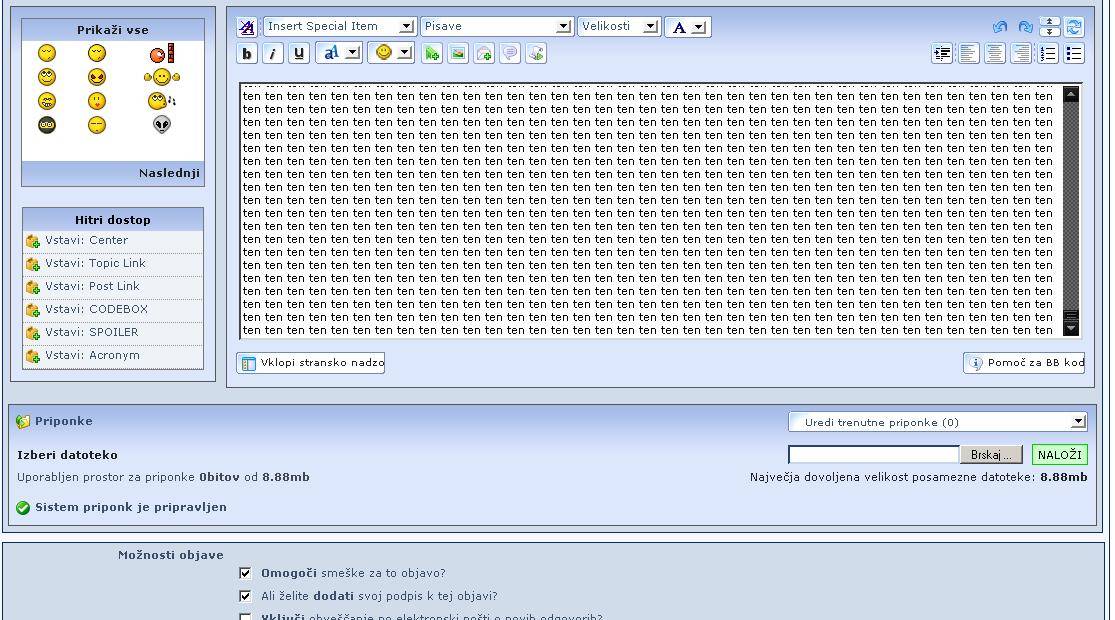Enlarge the editor with the down-arrow button

(x=1050, y=32)
